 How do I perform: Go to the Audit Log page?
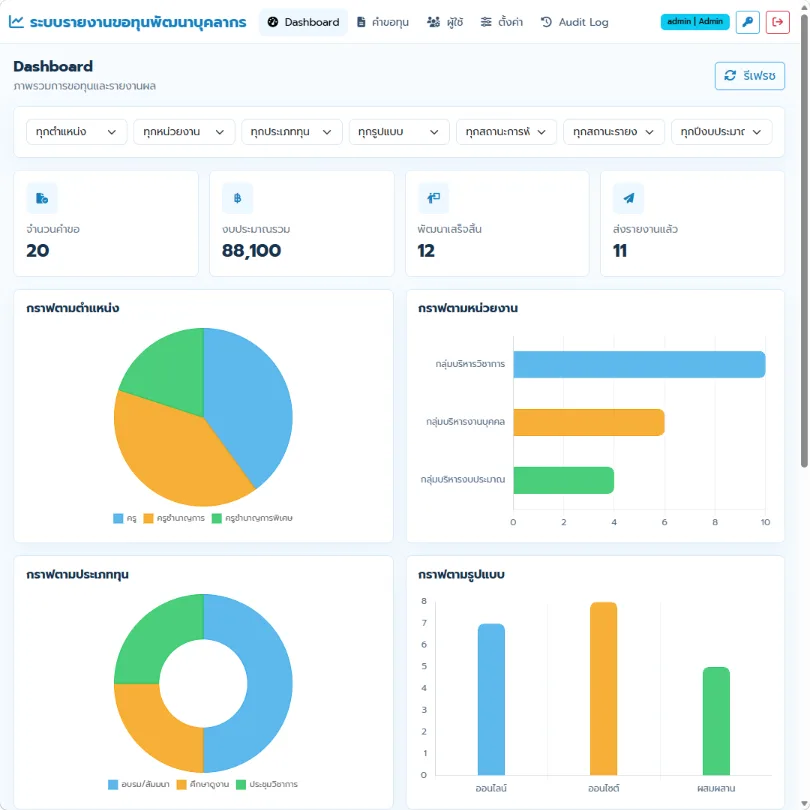[x=574, y=22]
